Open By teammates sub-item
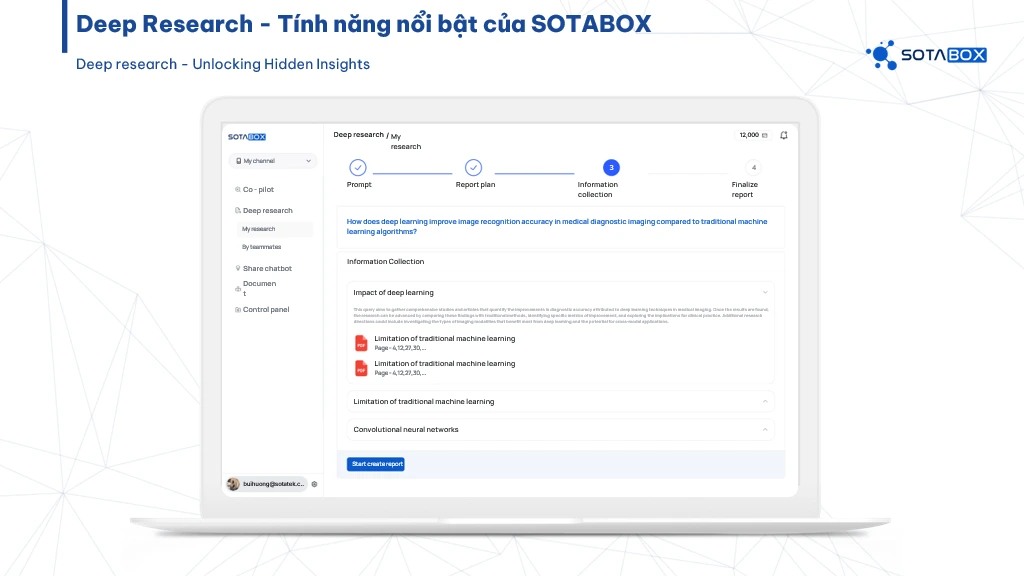 click(261, 247)
